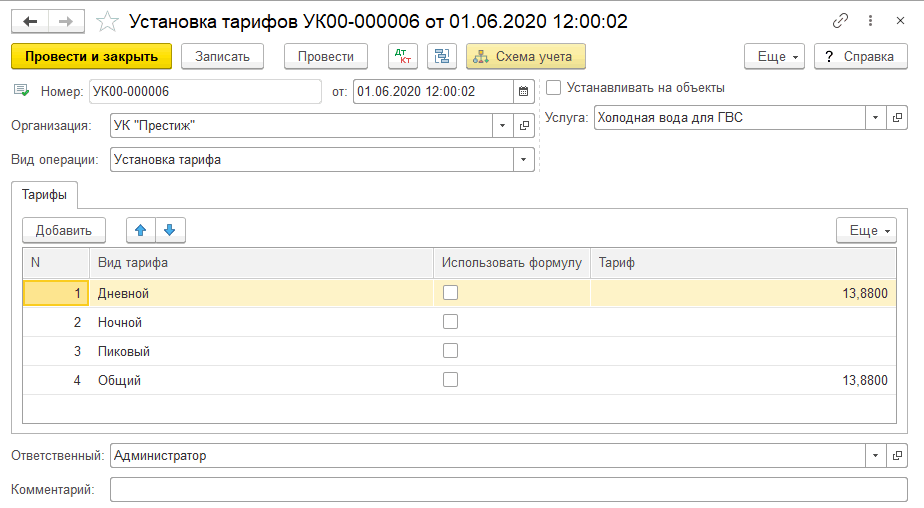Toggle formula checkbox for Дневной tariff
This screenshot has height=508, width=924.
pyautogui.click(x=451, y=293)
